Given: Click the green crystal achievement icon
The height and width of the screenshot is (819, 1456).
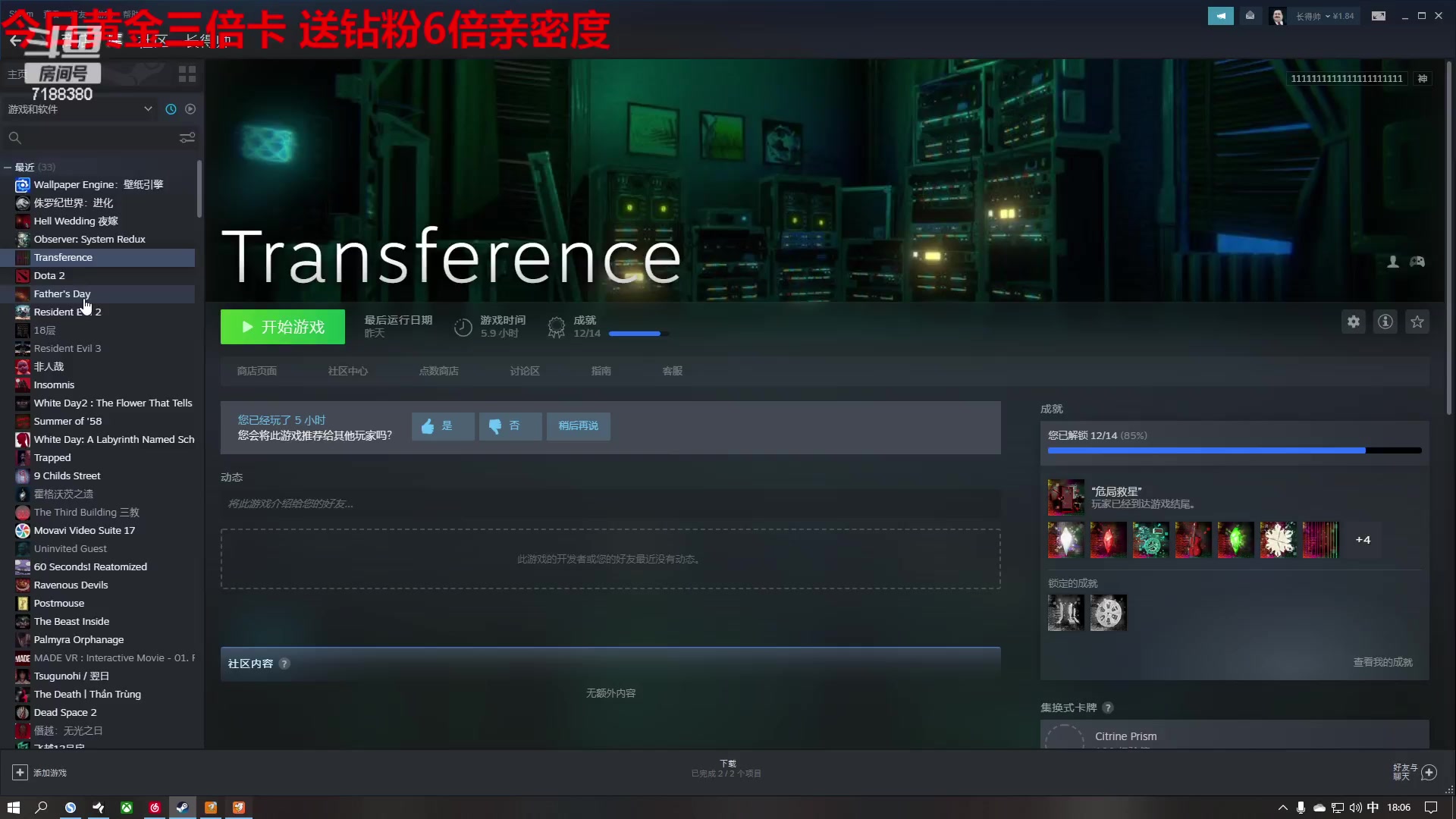Looking at the screenshot, I should (x=1236, y=540).
